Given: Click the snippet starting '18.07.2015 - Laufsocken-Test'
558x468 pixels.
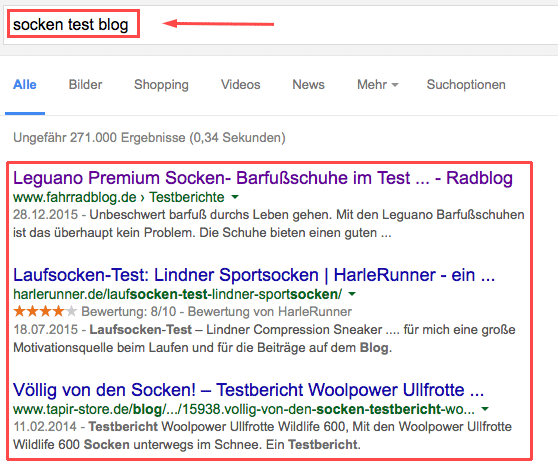Looking at the screenshot, I should pyautogui.click(x=264, y=338).
